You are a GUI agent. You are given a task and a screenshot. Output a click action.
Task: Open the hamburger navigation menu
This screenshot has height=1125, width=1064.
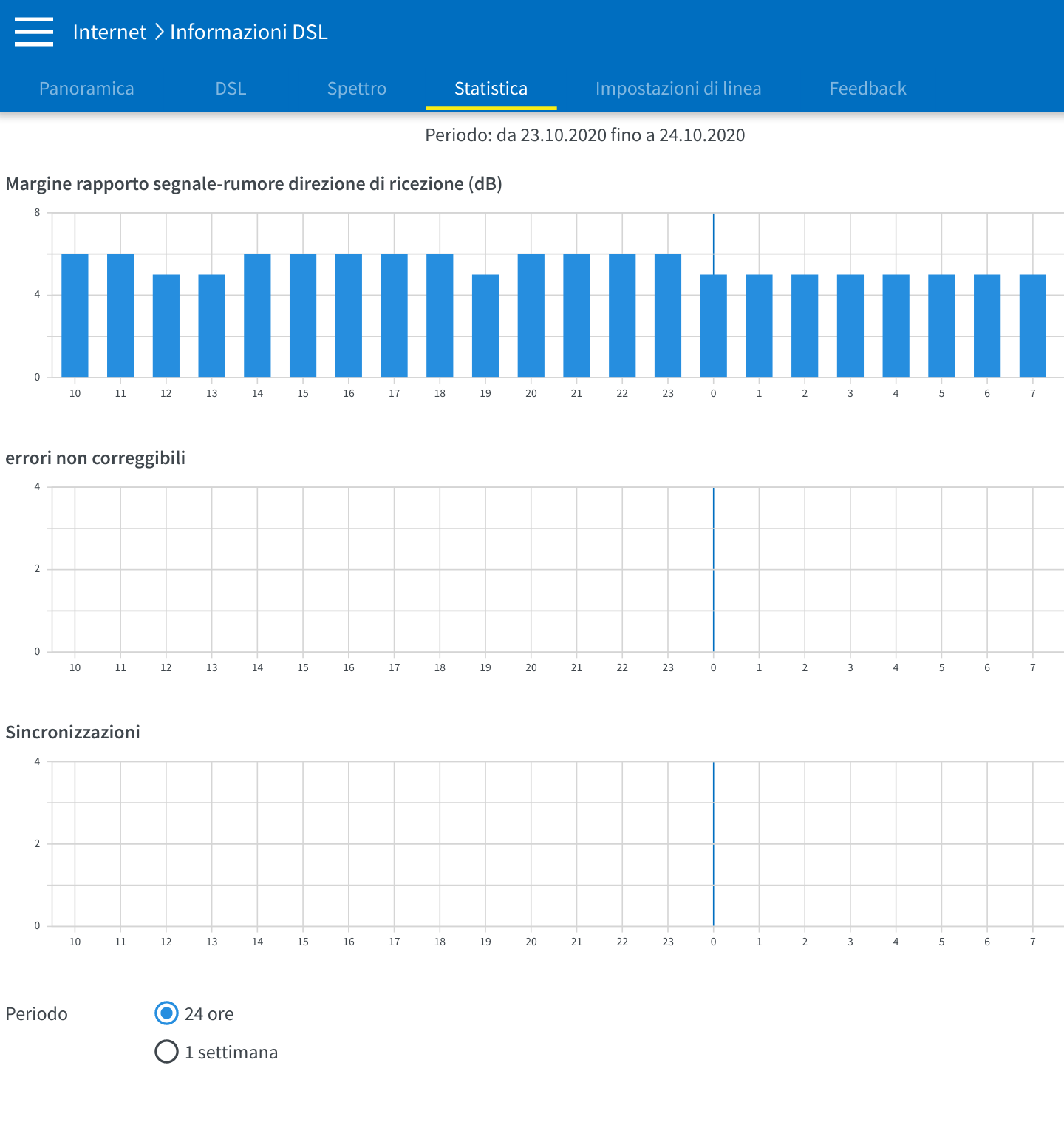pyautogui.click(x=34, y=32)
